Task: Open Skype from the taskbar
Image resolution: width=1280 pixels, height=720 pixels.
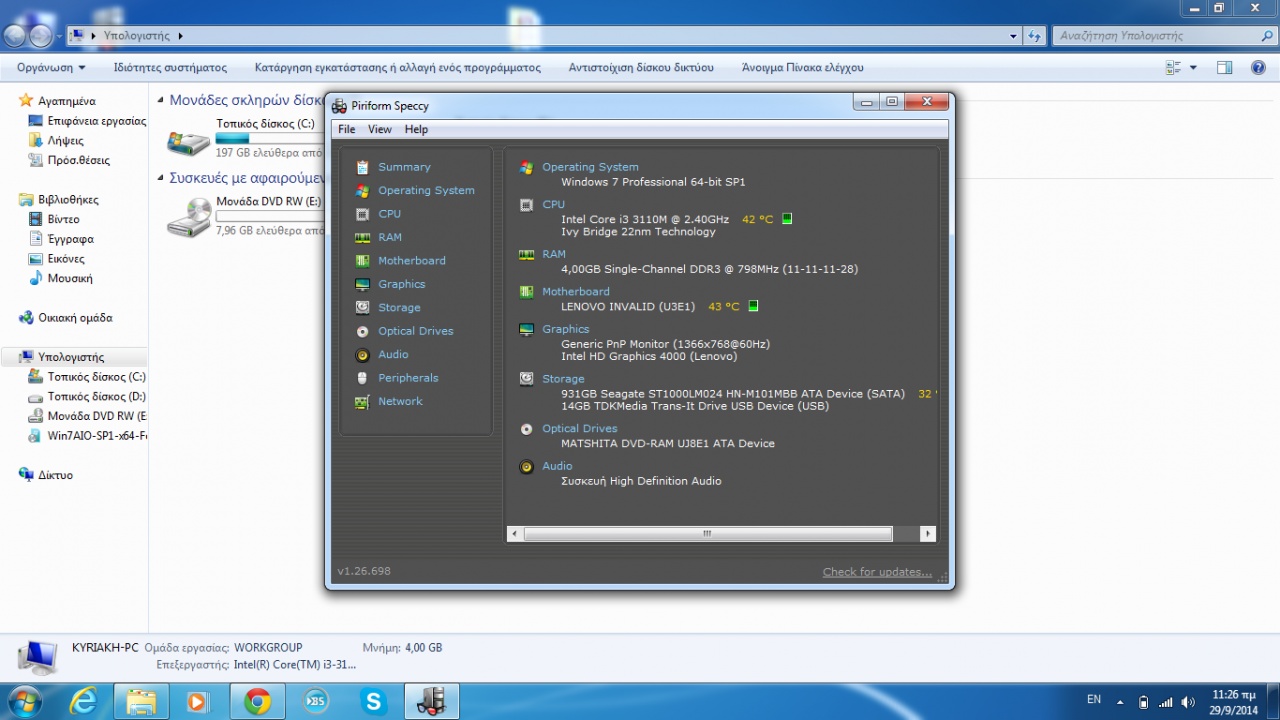Action: [374, 701]
